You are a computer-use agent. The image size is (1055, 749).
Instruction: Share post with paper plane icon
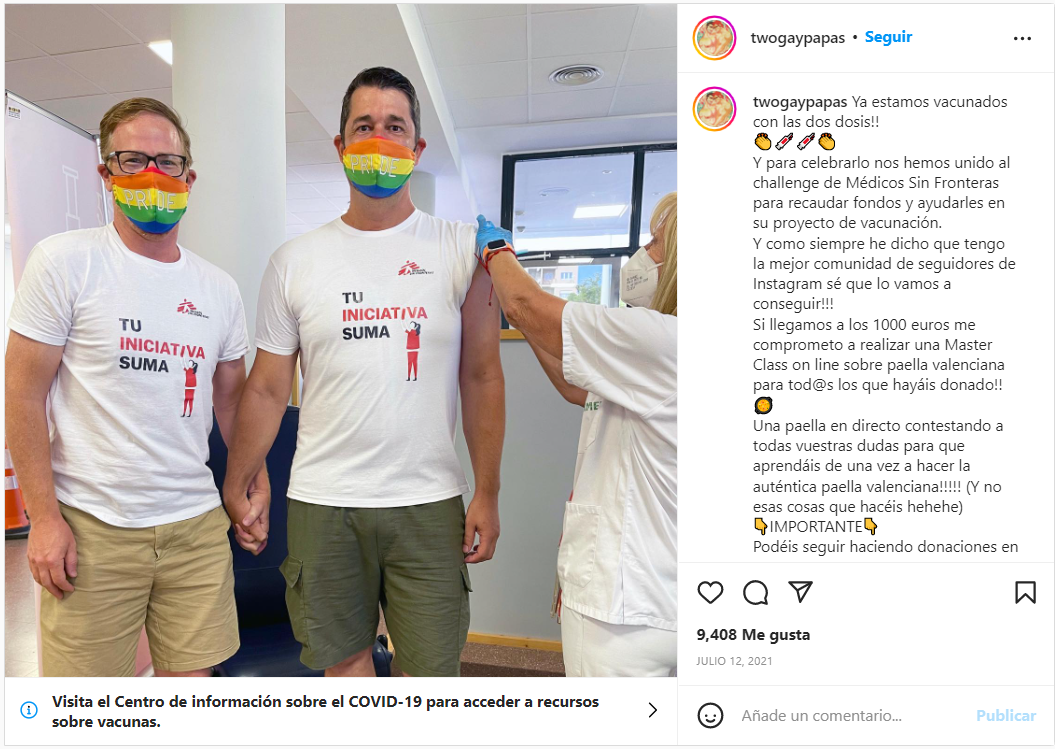point(800,592)
